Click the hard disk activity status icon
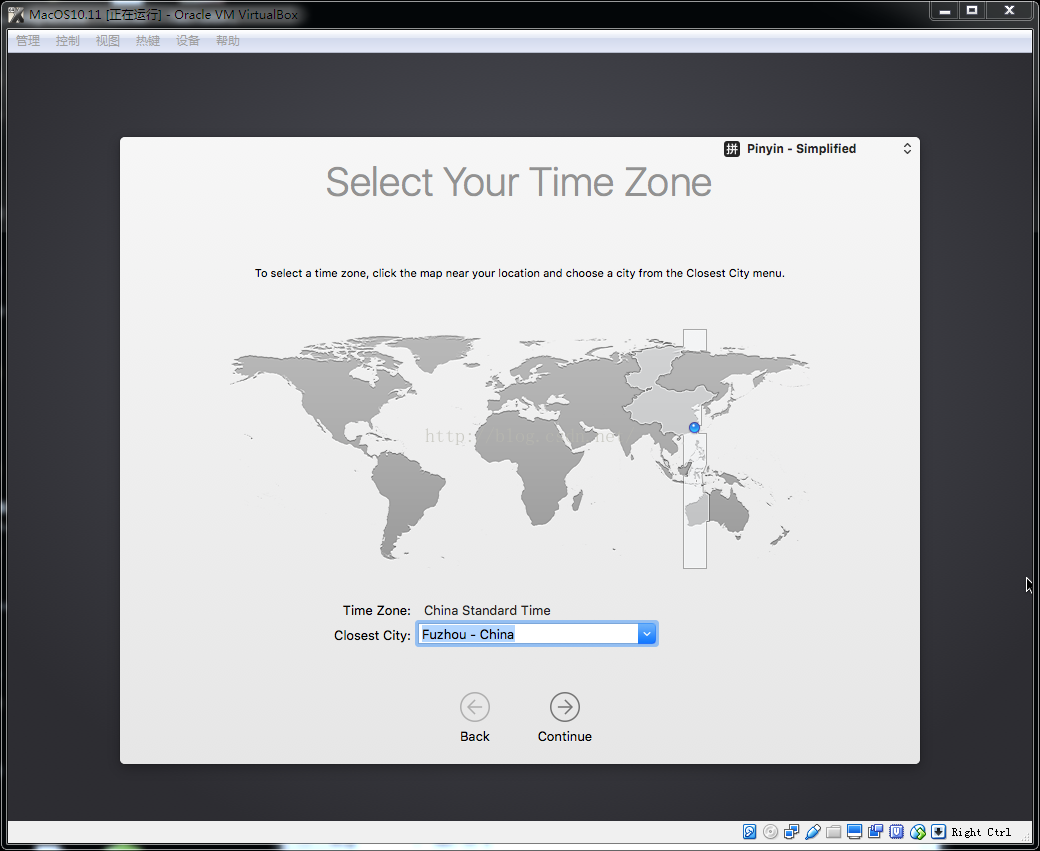 click(749, 832)
